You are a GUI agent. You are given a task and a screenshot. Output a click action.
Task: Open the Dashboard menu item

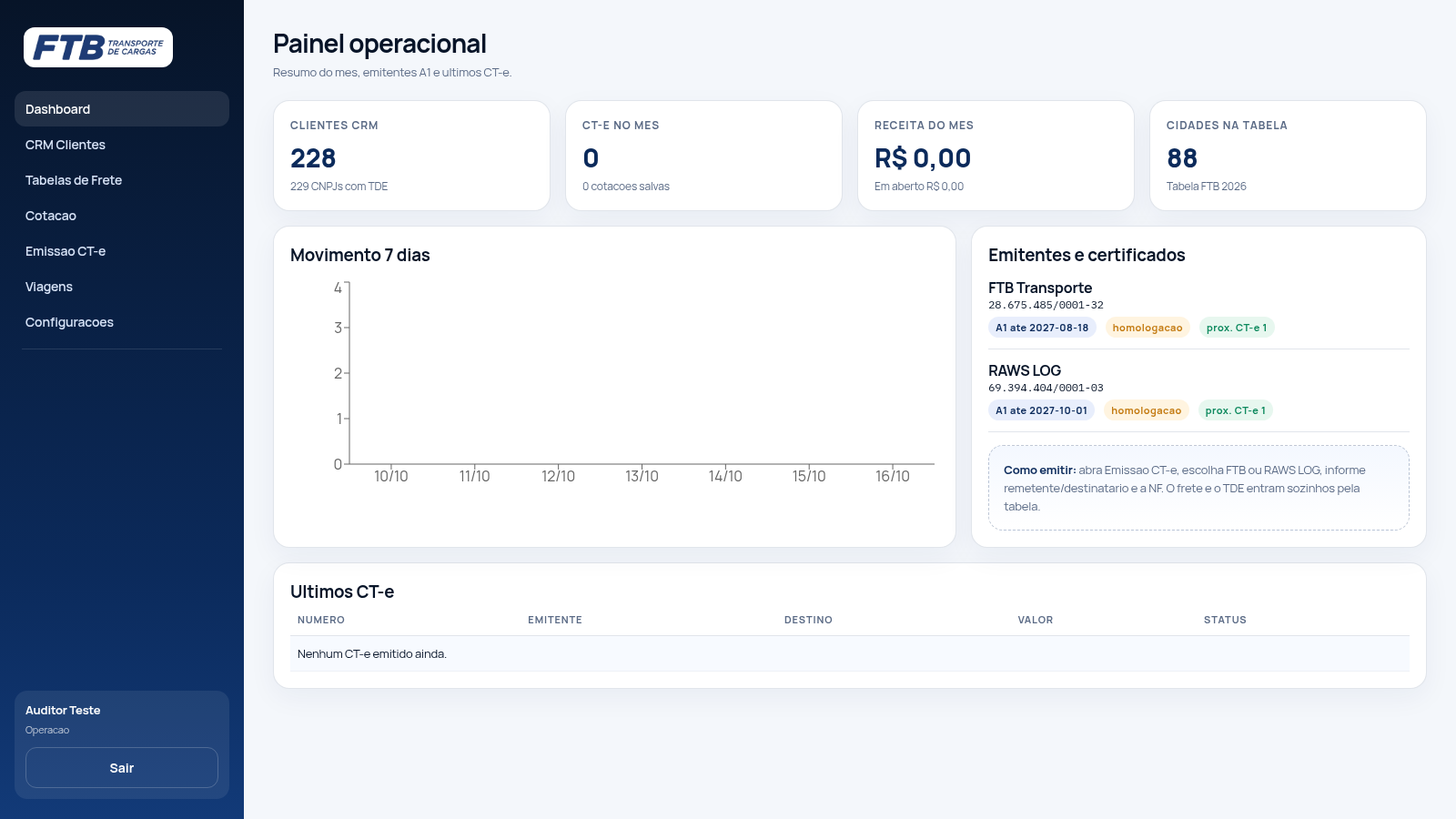(122, 109)
